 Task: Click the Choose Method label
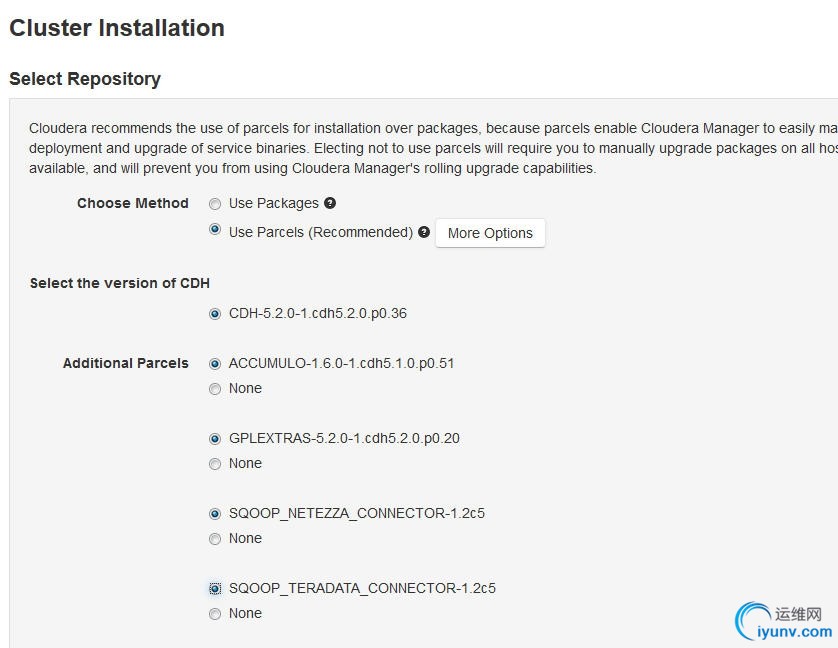click(x=132, y=203)
